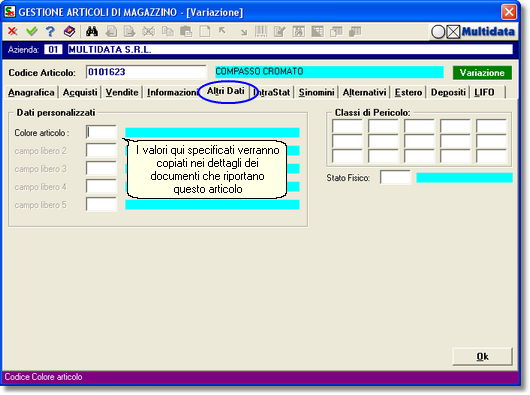Go to next record page icon
The width and height of the screenshot is (530, 395).
129,32
